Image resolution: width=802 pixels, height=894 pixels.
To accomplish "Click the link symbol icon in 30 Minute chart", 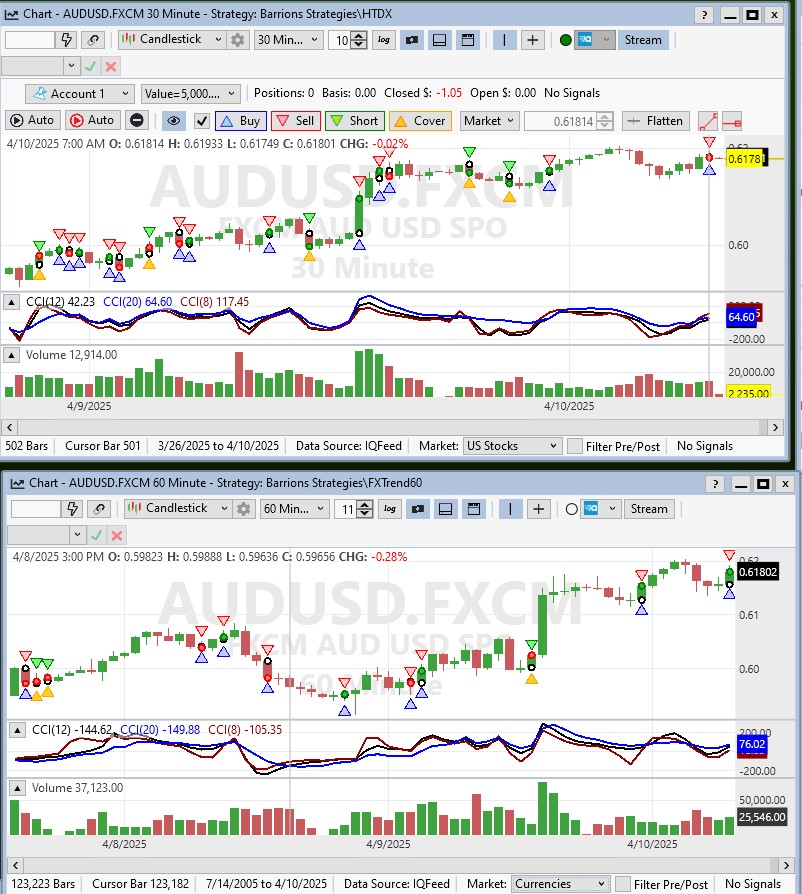I will coord(93,40).
